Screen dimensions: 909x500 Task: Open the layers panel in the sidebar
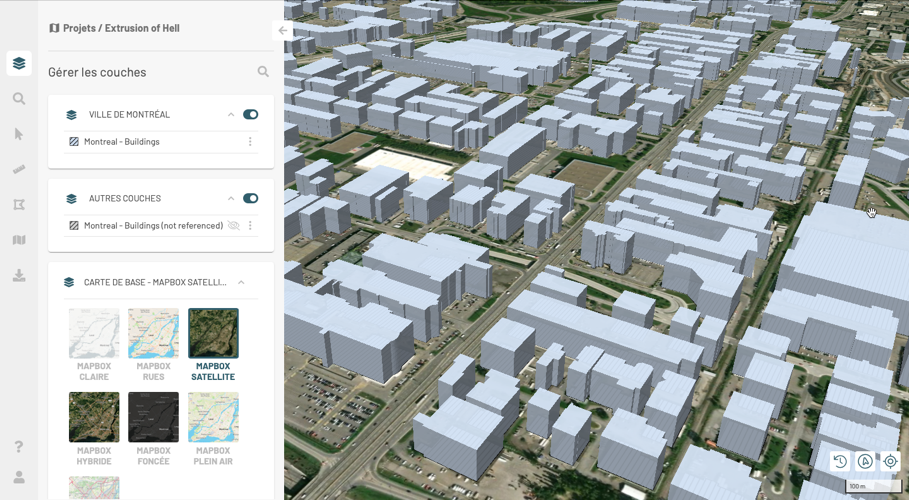pos(19,64)
